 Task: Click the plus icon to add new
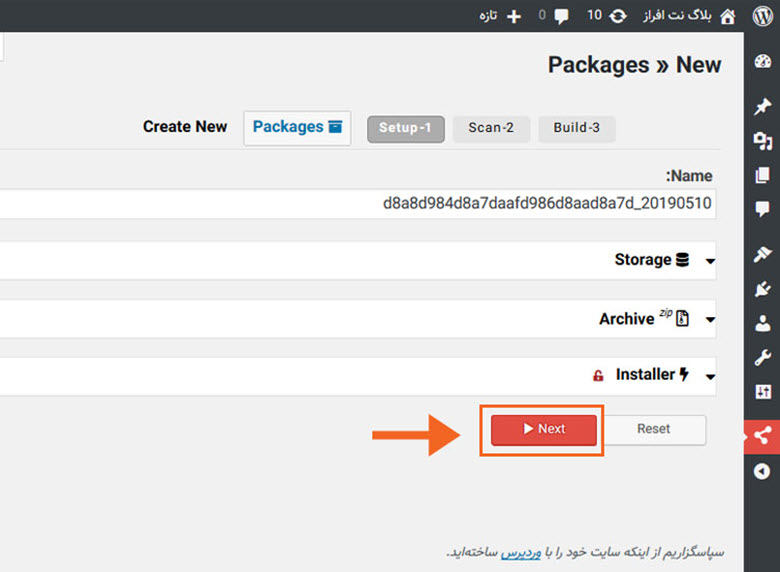coord(514,16)
